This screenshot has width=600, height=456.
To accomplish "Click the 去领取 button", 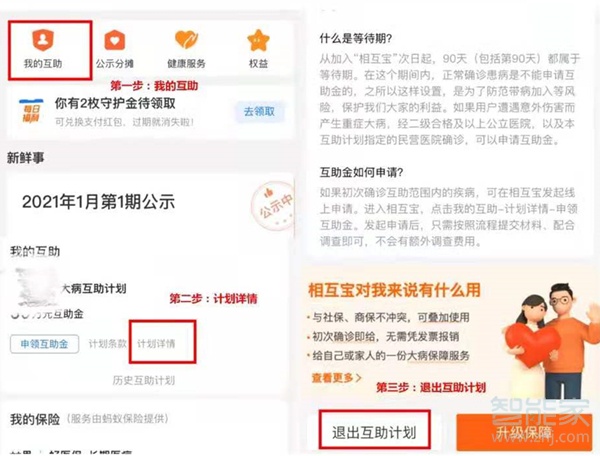I will click(x=259, y=112).
